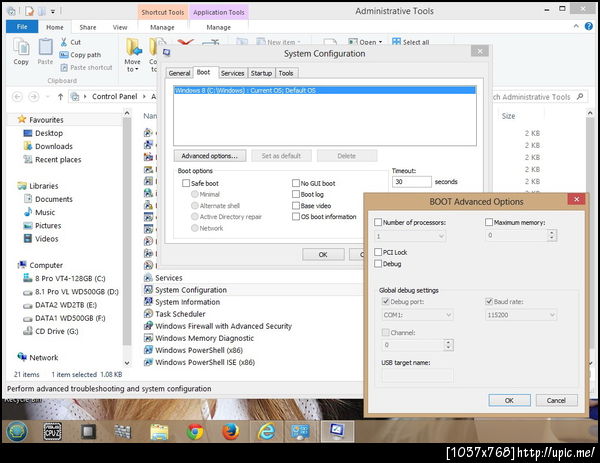Open the View ribbon tab
This screenshot has width=600, height=463.
[120, 27]
